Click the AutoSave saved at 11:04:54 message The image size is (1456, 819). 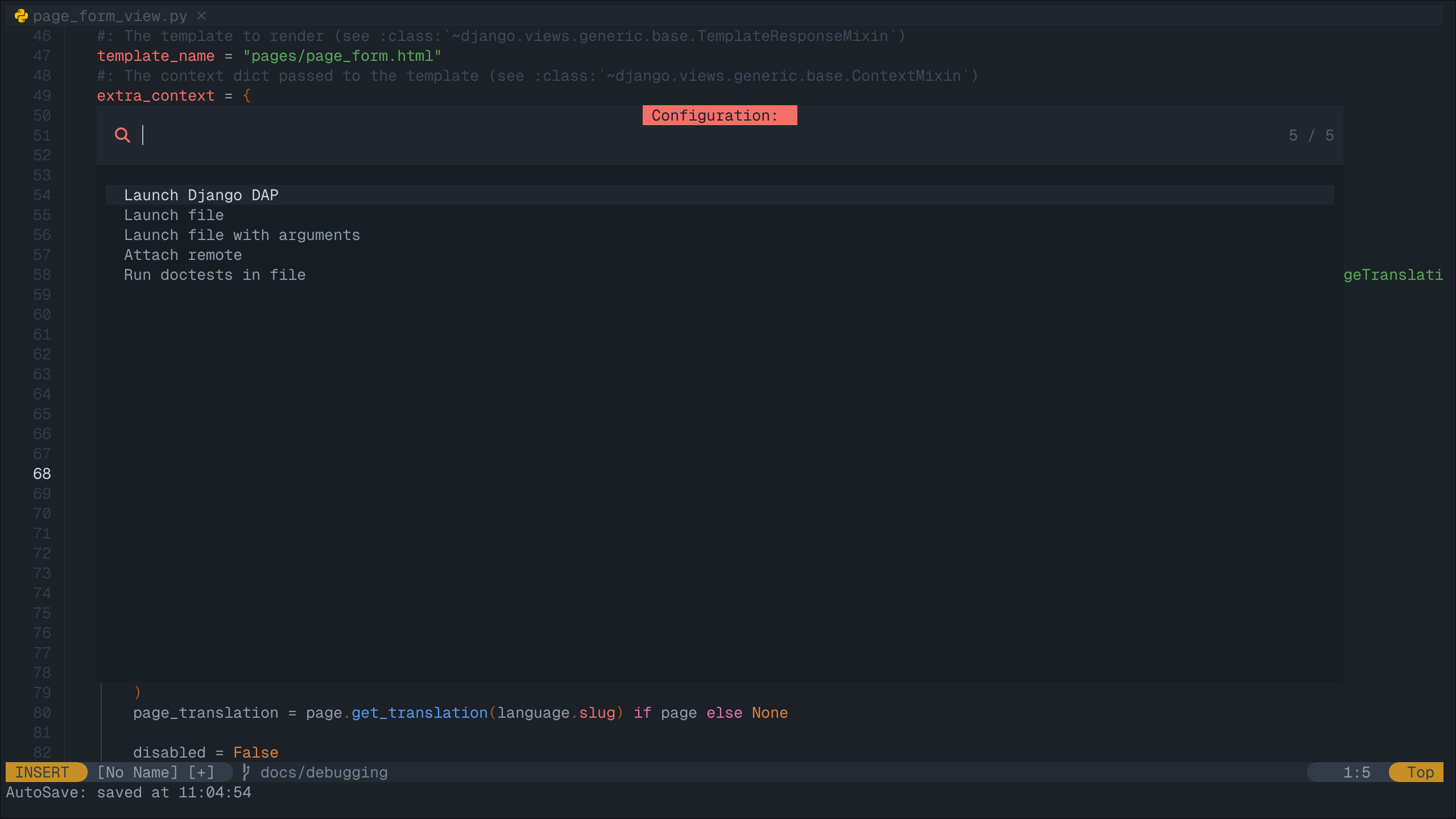129,792
